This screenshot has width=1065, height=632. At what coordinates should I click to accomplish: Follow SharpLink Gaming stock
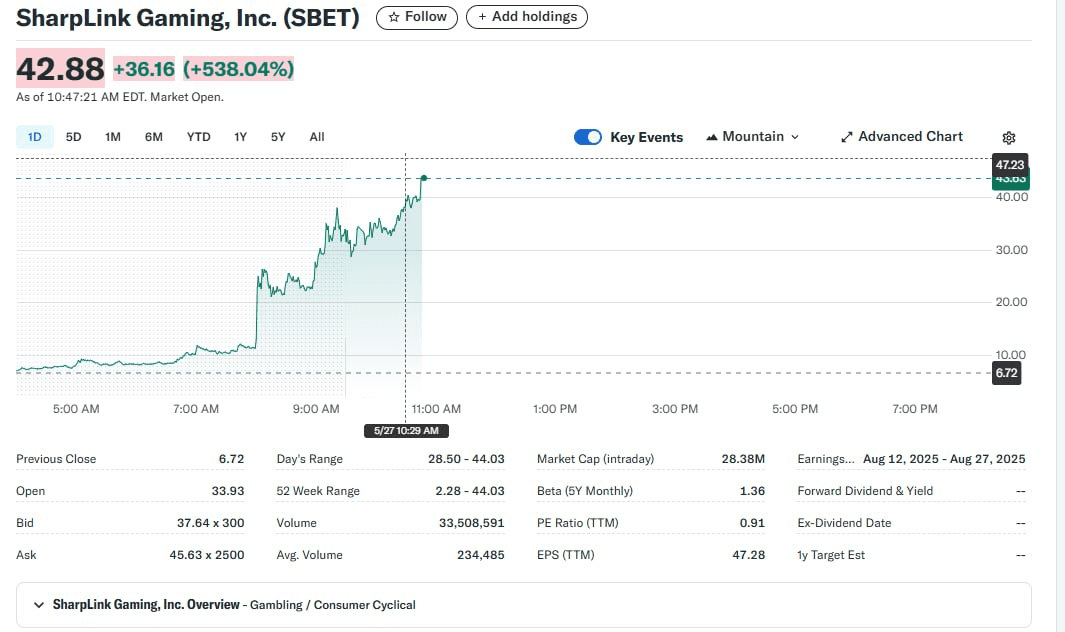coord(417,17)
